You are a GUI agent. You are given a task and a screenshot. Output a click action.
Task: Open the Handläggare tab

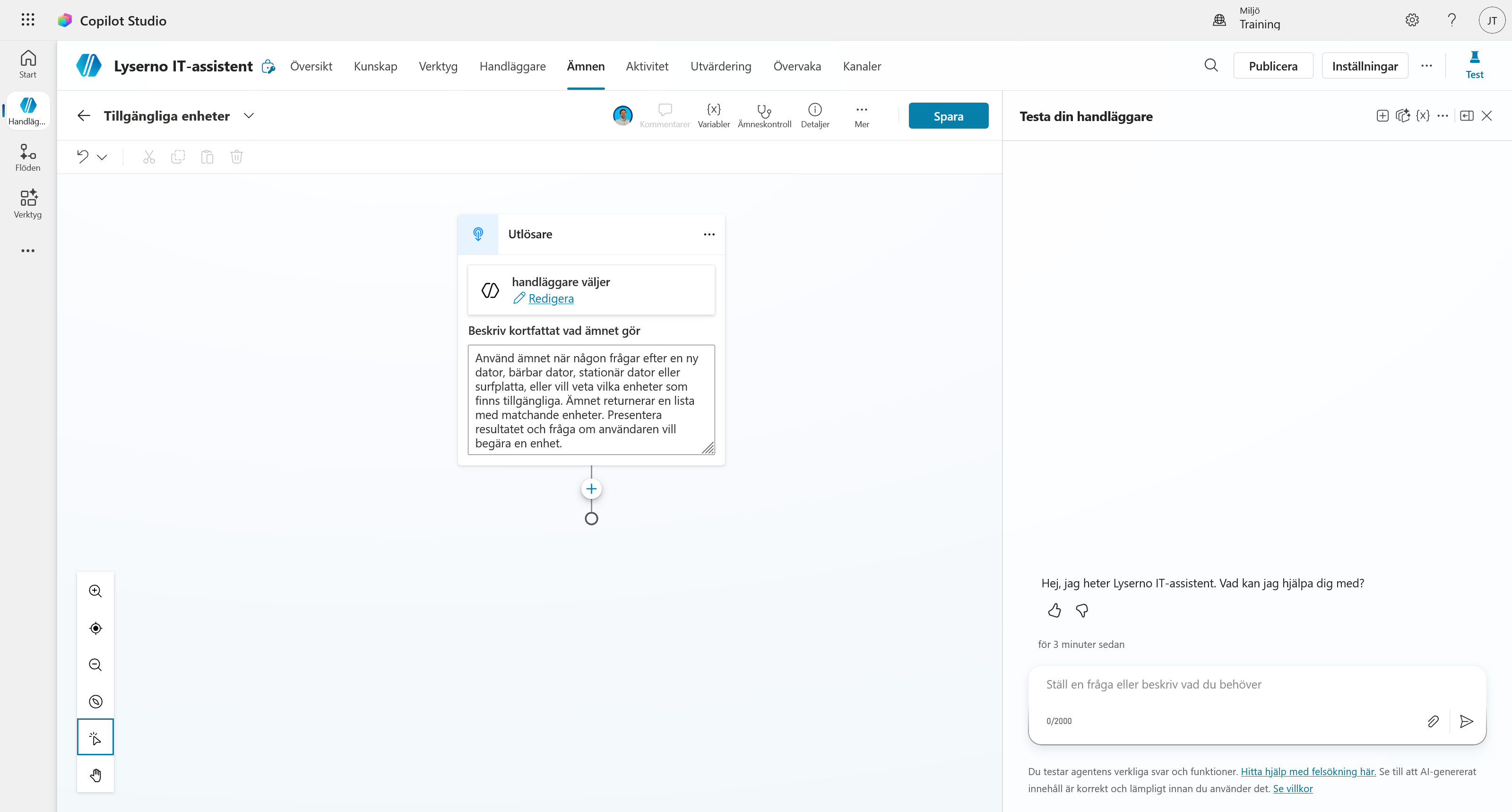[x=512, y=66]
